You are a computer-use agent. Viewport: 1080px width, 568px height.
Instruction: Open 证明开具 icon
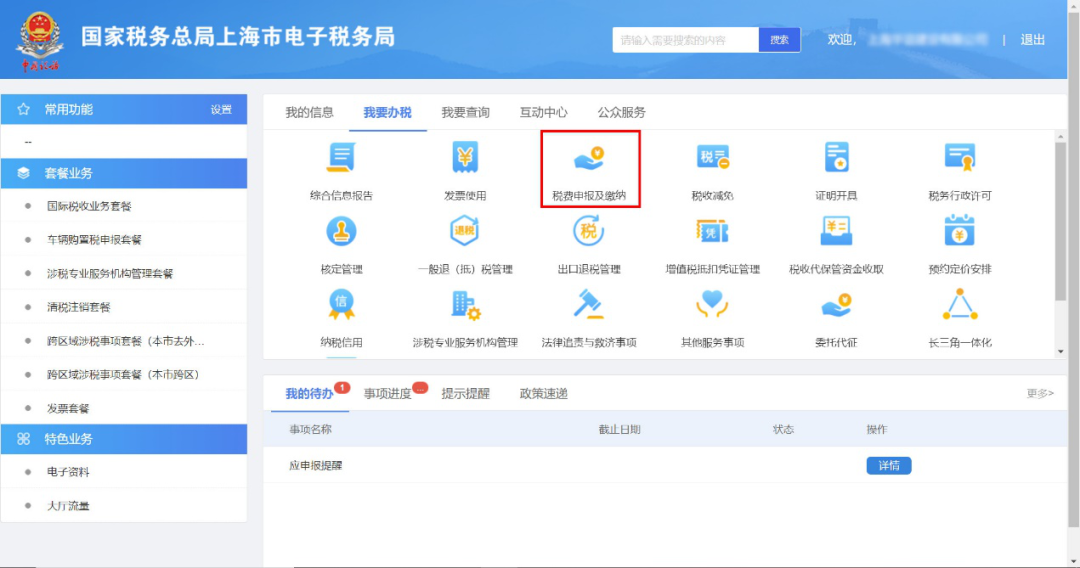[836, 158]
